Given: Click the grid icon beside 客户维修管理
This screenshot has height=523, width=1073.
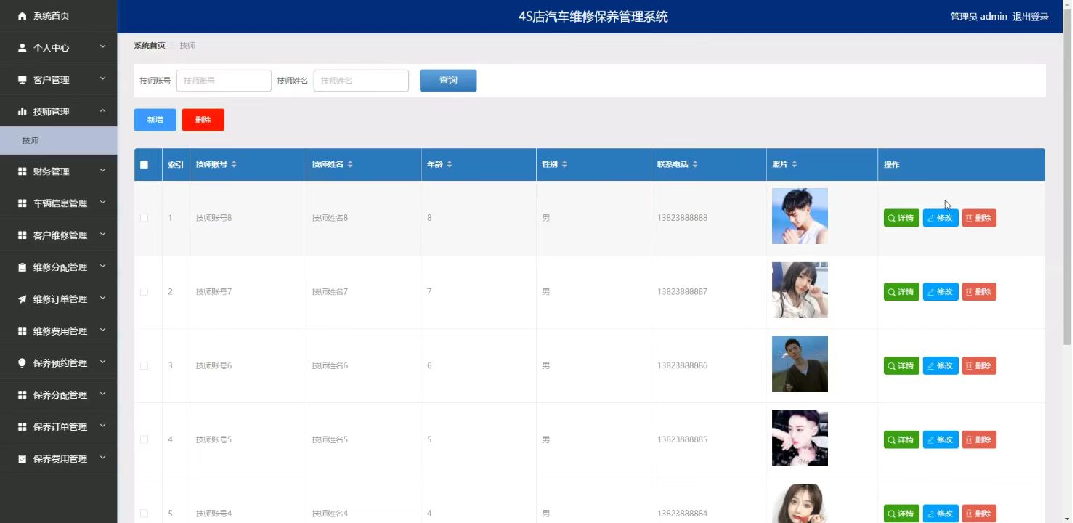Looking at the screenshot, I should pos(22,235).
